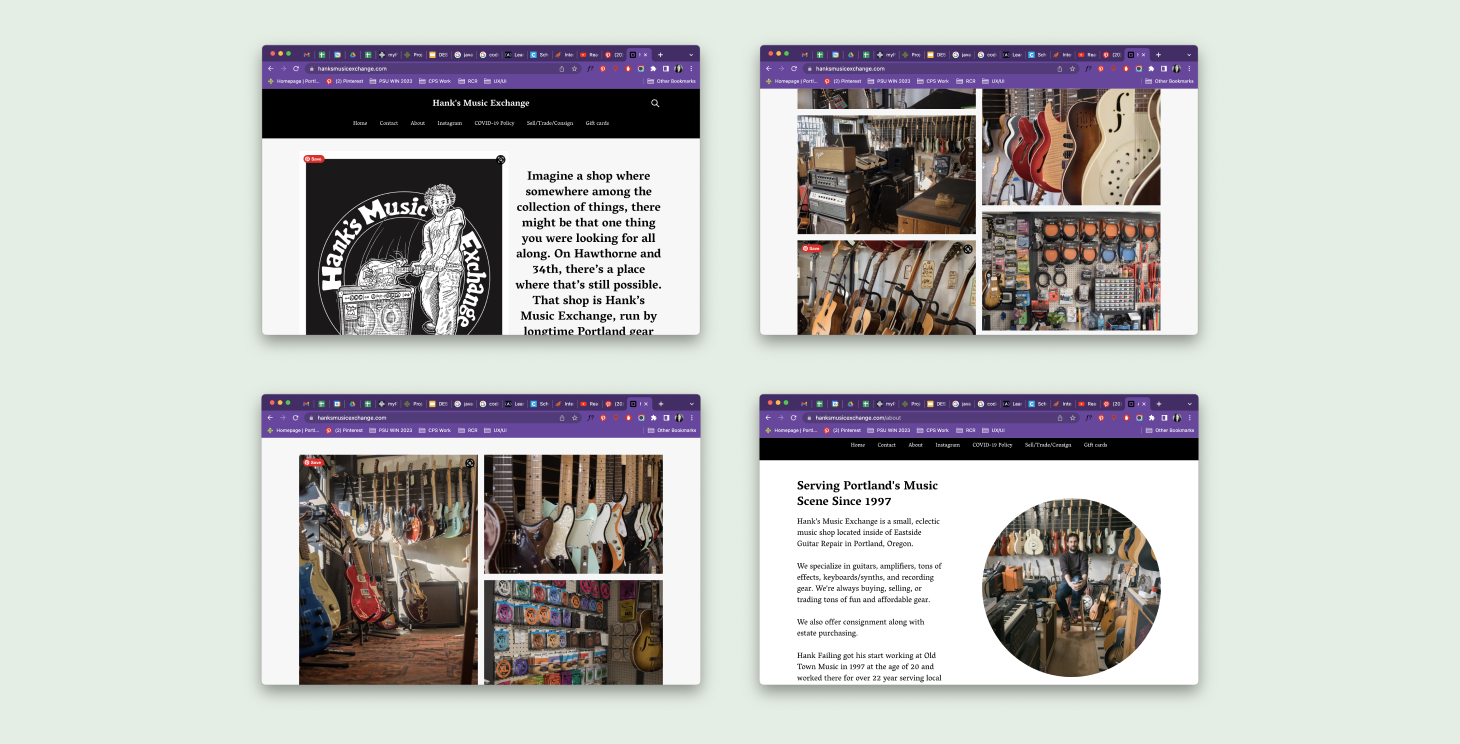The image size is (1460, 744).
Task: Reload page in the homepage header window
Action: (x=296, y=69)
